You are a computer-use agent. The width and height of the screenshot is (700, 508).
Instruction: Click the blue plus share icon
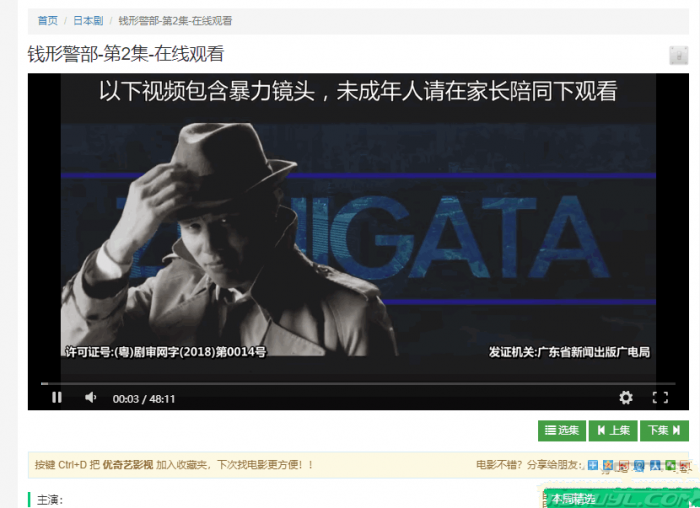click(x=593, y=465)
